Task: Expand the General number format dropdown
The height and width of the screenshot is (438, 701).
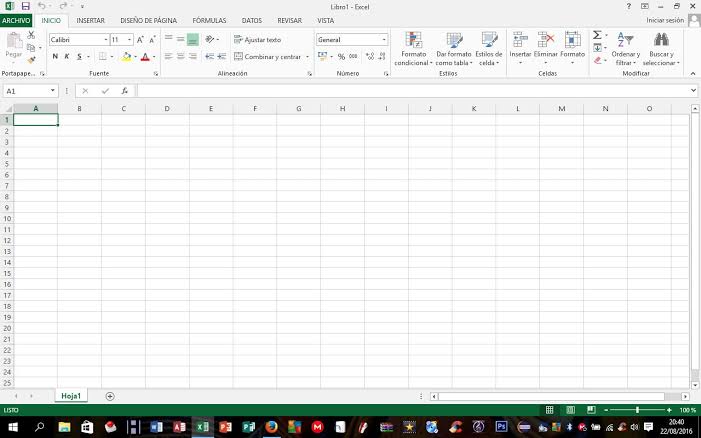Action: click(384, 40)
